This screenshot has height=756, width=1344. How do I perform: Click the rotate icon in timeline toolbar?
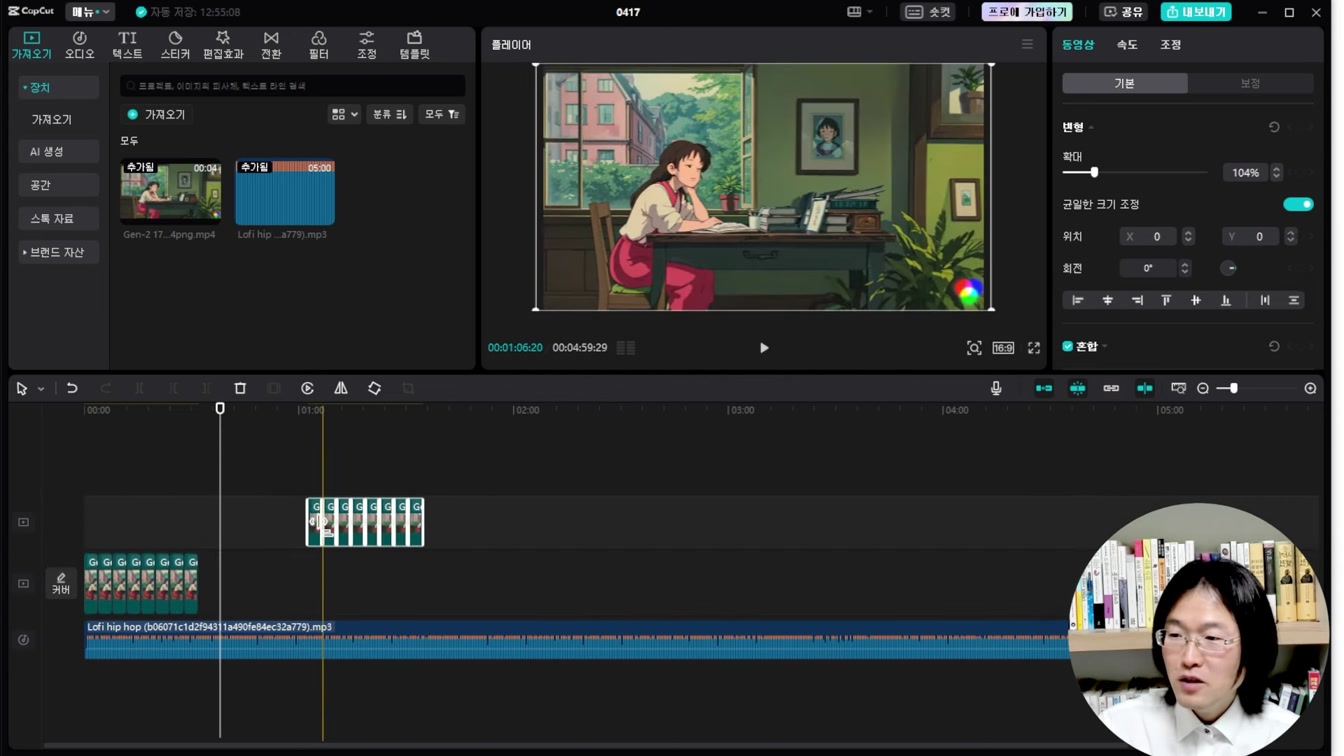[374, 388]
